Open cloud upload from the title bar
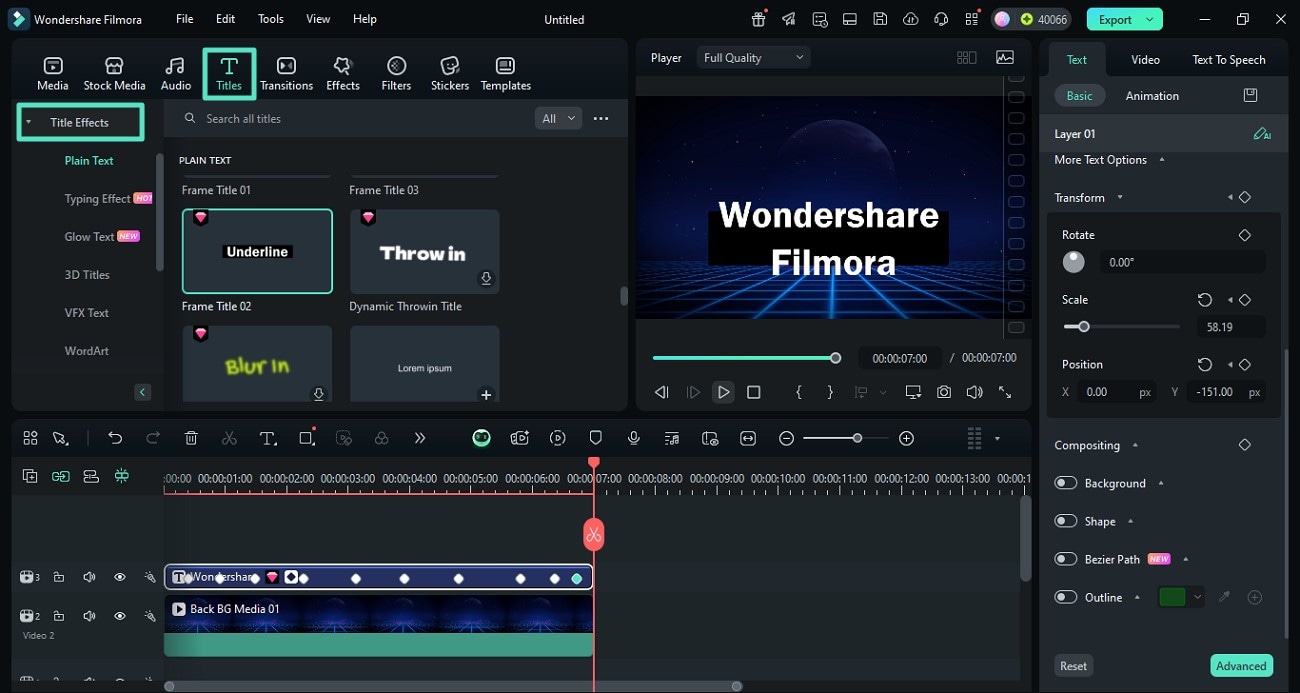The height and width of the screenshot is (693, 1300). pos(910,19)
